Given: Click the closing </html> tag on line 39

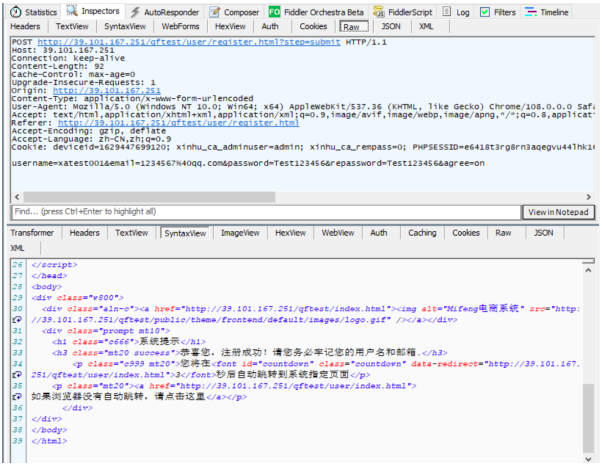Looking at the screenshot, I should (50, 441).
